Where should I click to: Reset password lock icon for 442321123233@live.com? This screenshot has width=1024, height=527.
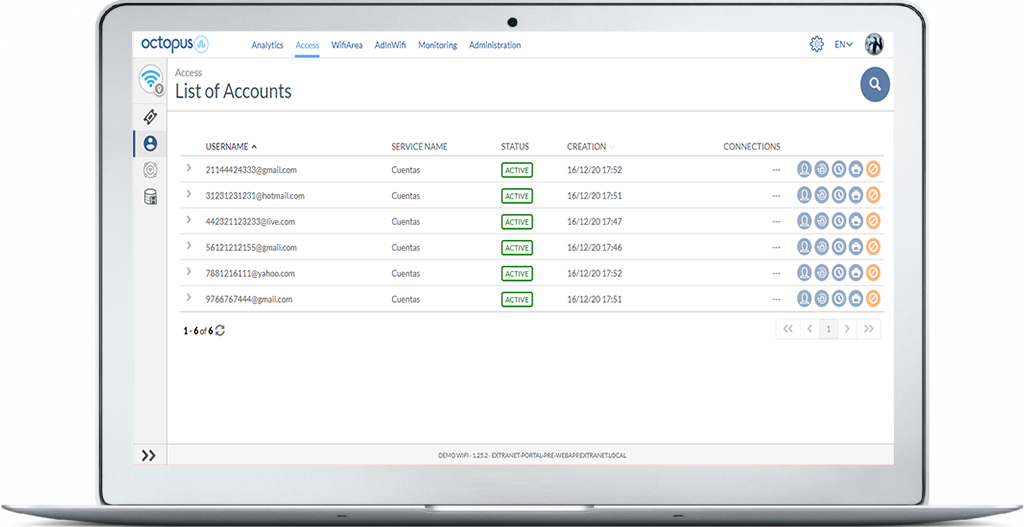tap(822, 221)
